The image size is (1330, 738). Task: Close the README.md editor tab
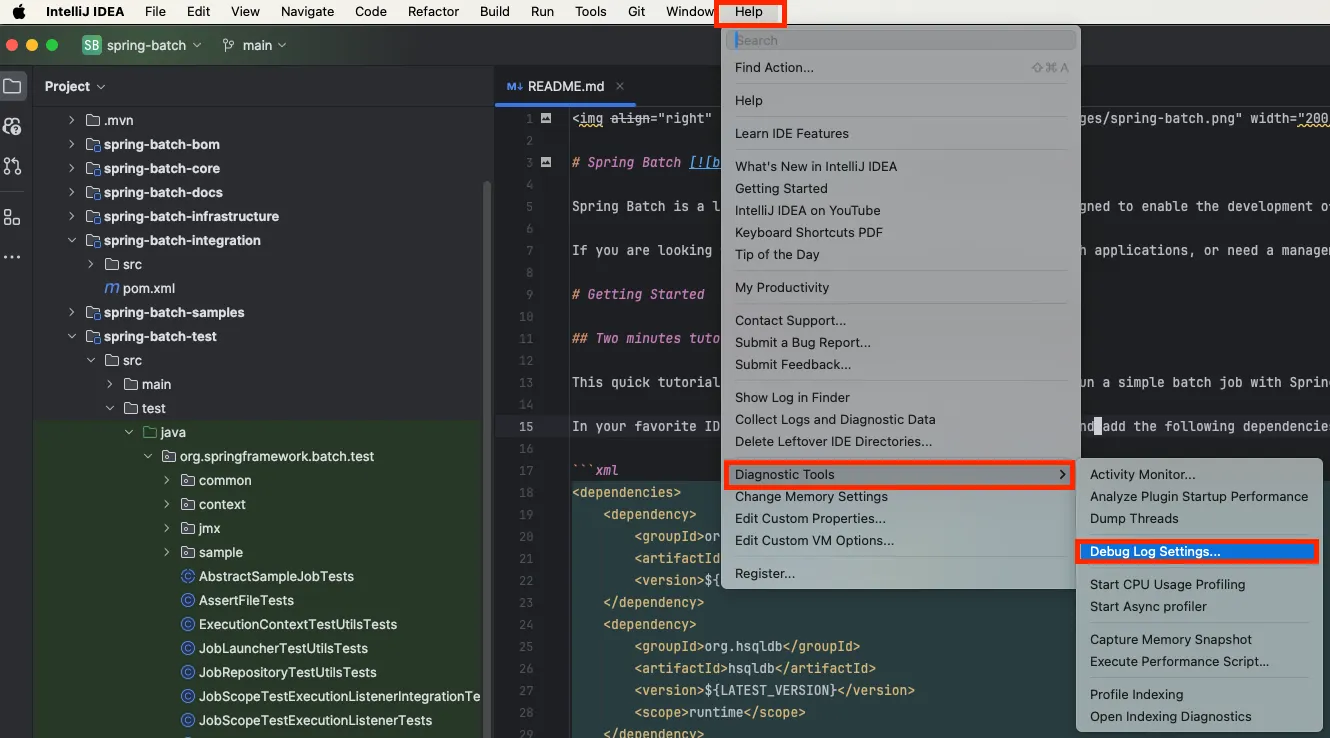(x=620, y=86)
